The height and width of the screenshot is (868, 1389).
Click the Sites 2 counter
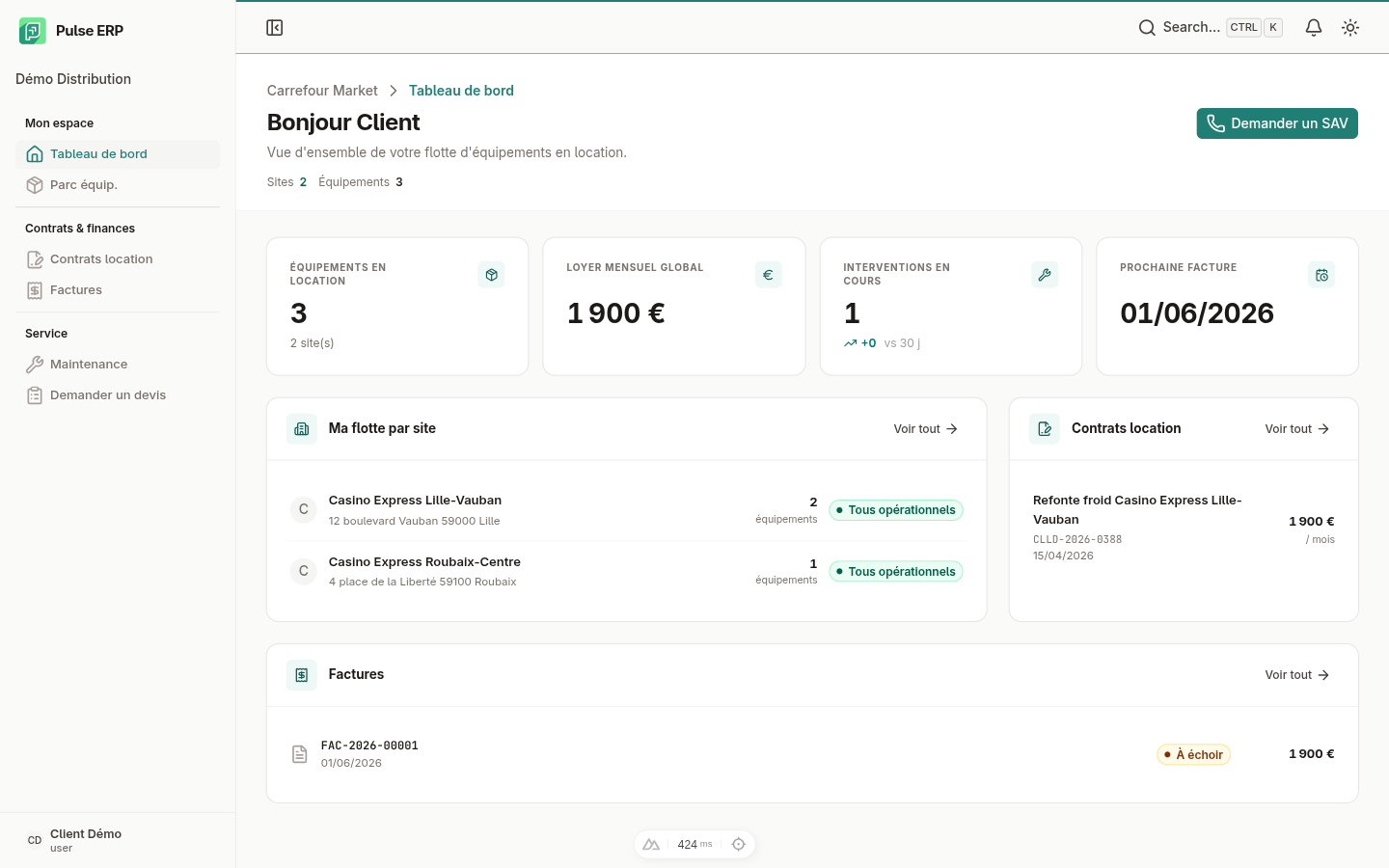286,182
